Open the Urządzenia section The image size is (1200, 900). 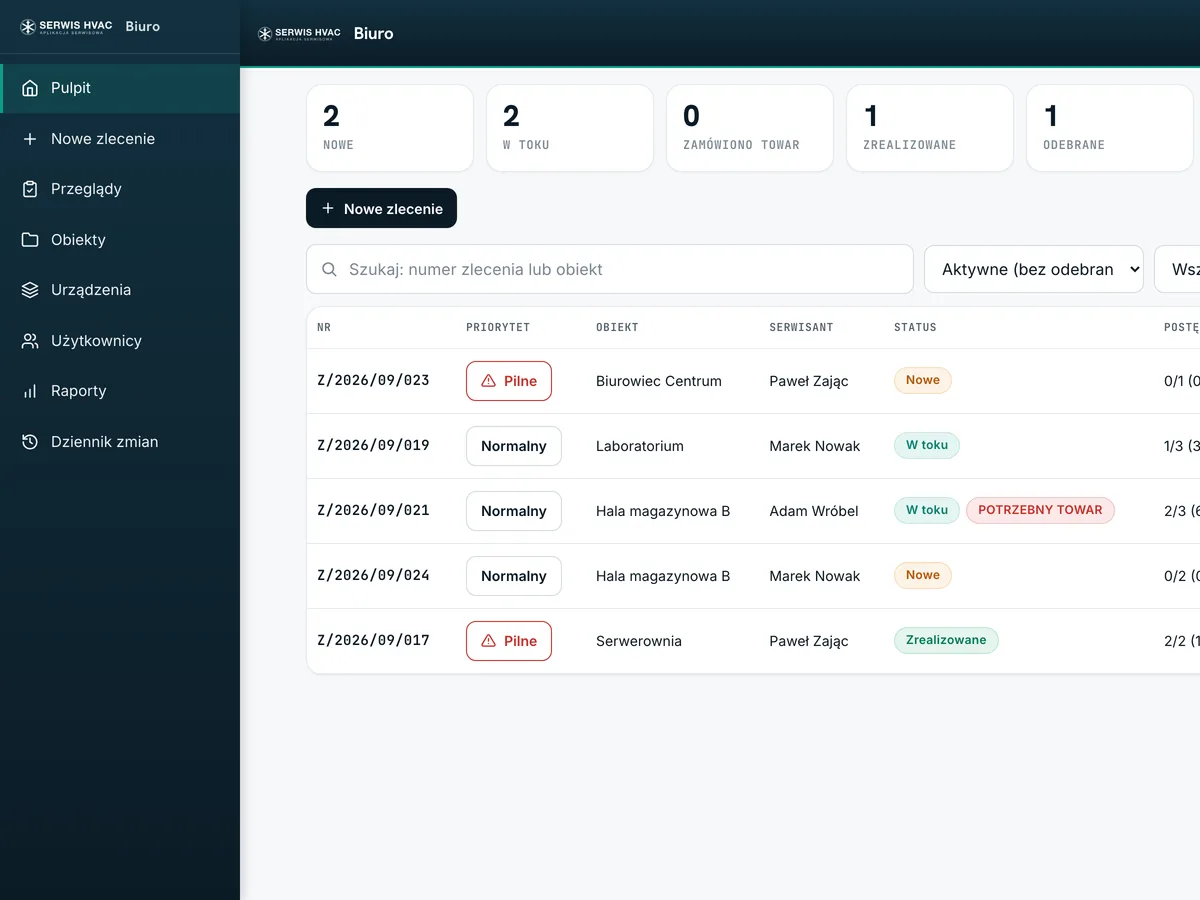[x=120, y=290]
